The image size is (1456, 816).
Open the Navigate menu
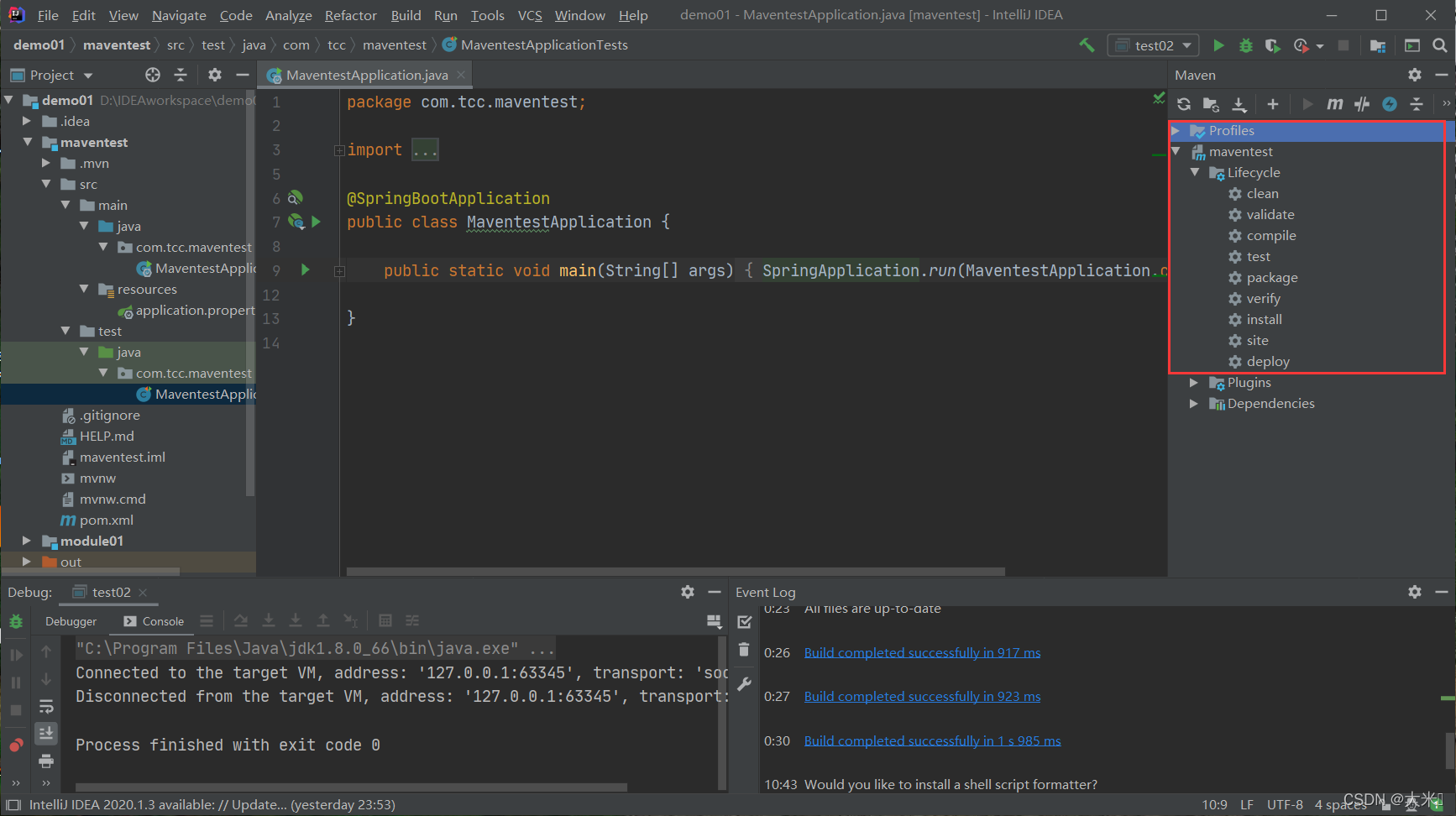(x=179, y=15)
